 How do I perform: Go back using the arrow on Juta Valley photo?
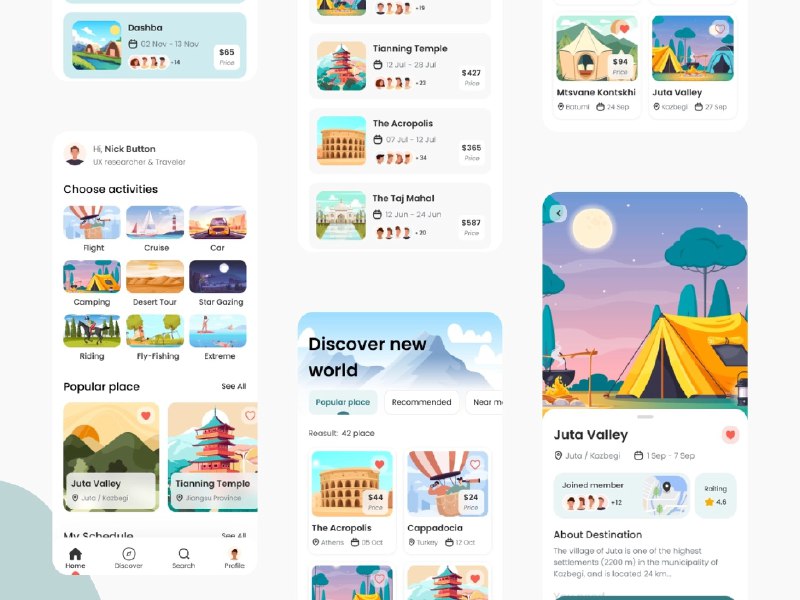pyautogui.click(x=558, y=213)
